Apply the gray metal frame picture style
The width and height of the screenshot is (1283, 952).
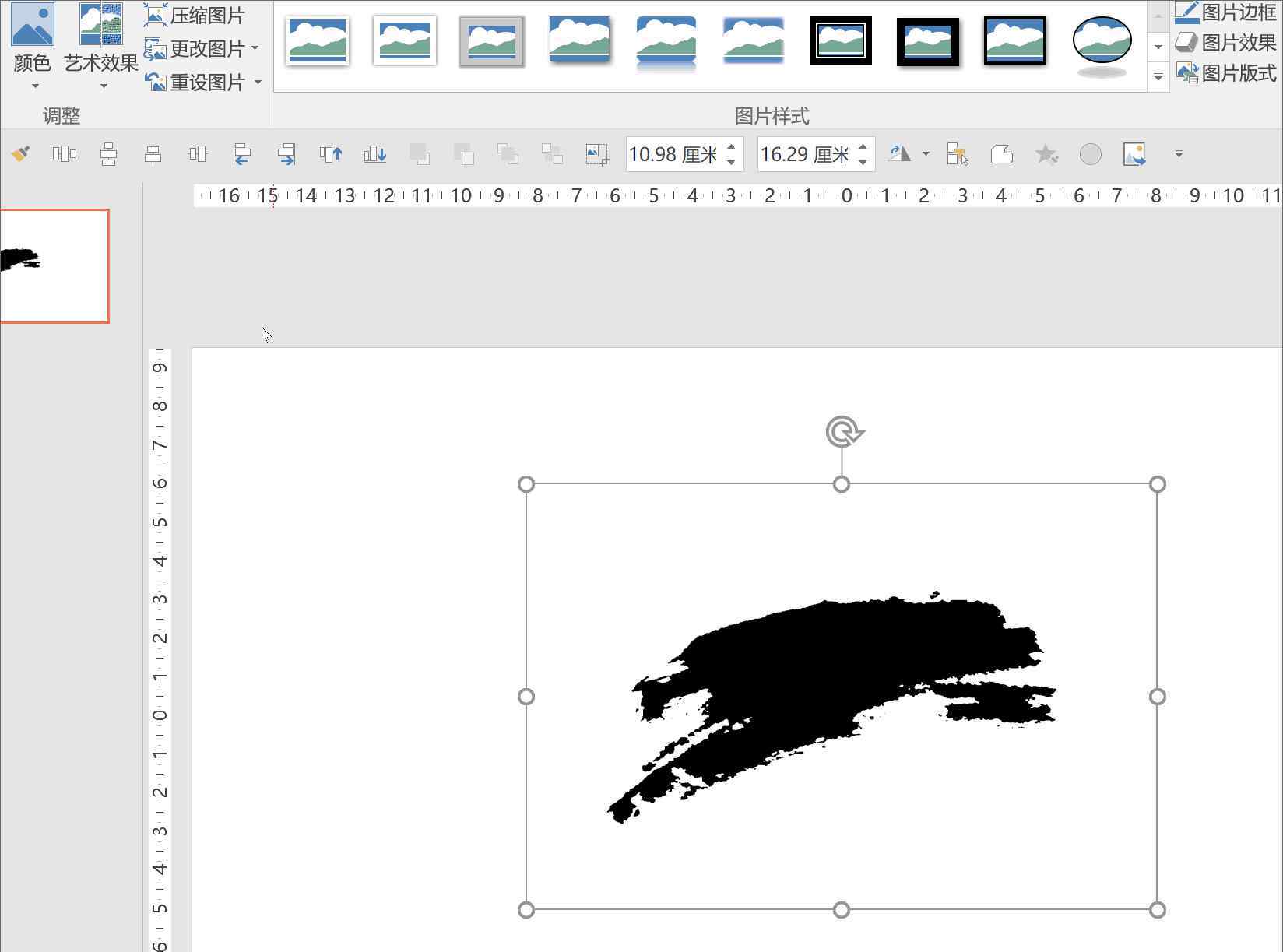(492, 40)
